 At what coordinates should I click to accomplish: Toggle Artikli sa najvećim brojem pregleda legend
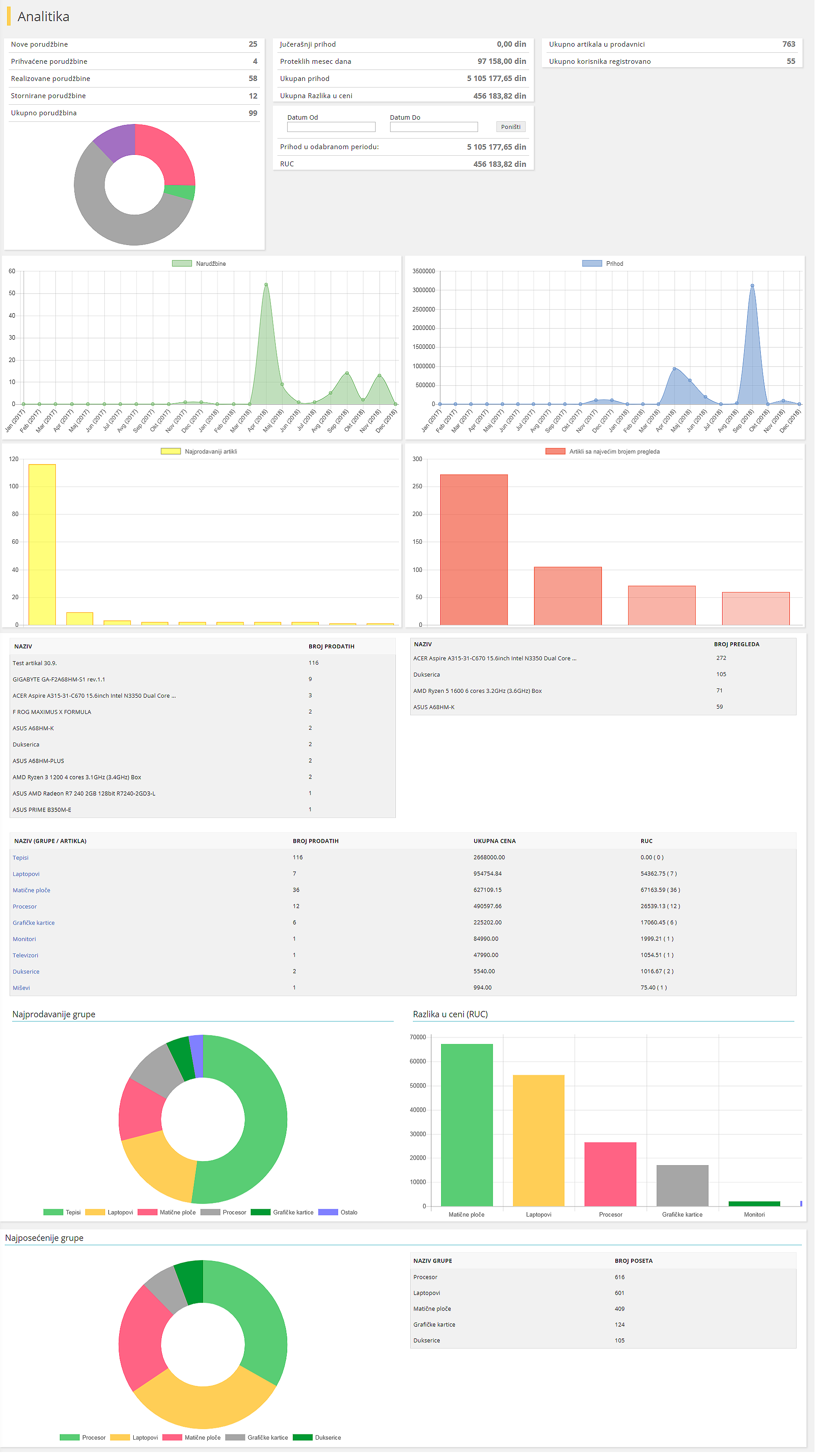click(x=605, y=454)
